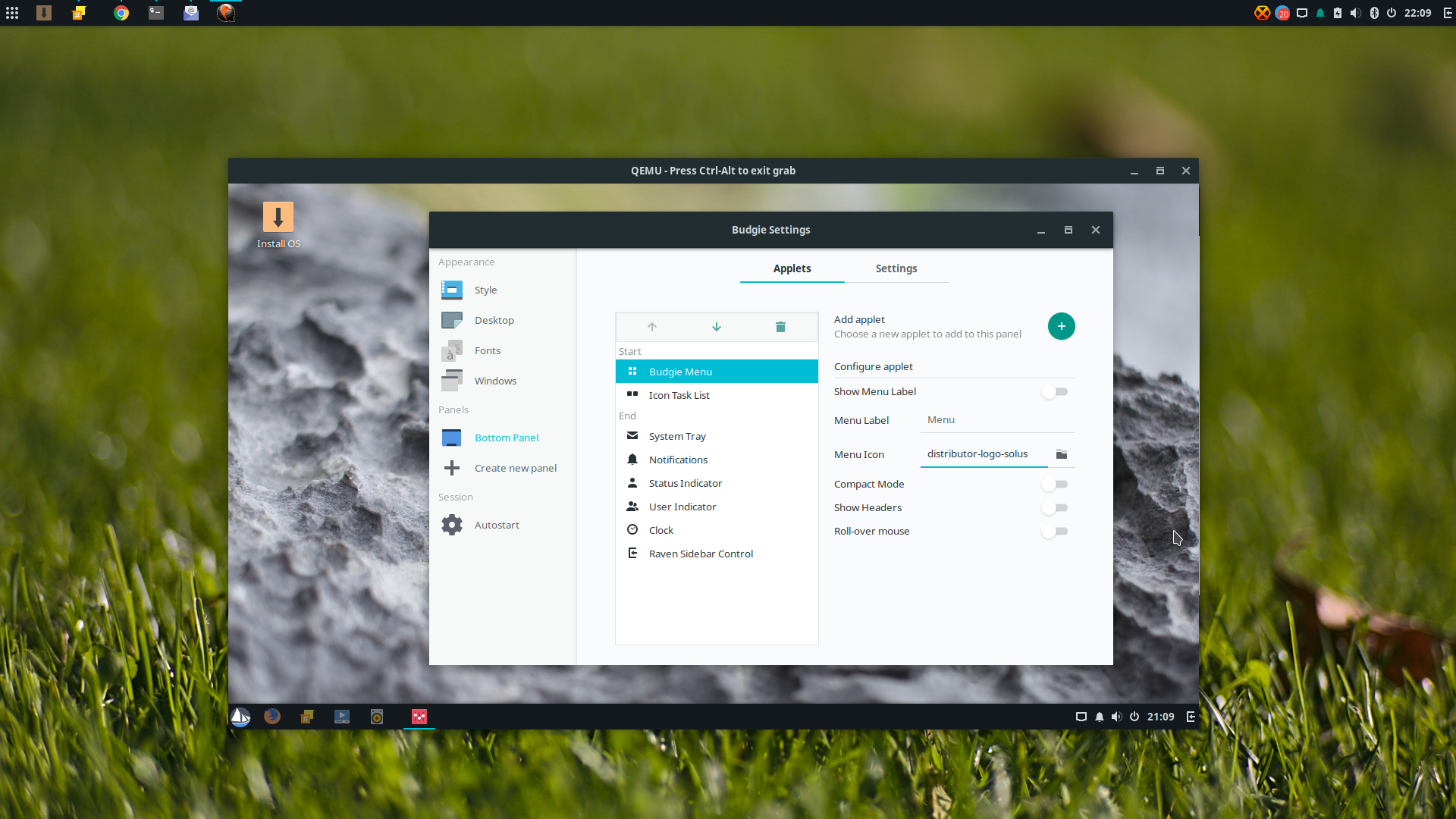Viewport: 1456px width, 819px height.
Task: Select Bottom Panel in sidebar
Action: click(x=502, y=438)
